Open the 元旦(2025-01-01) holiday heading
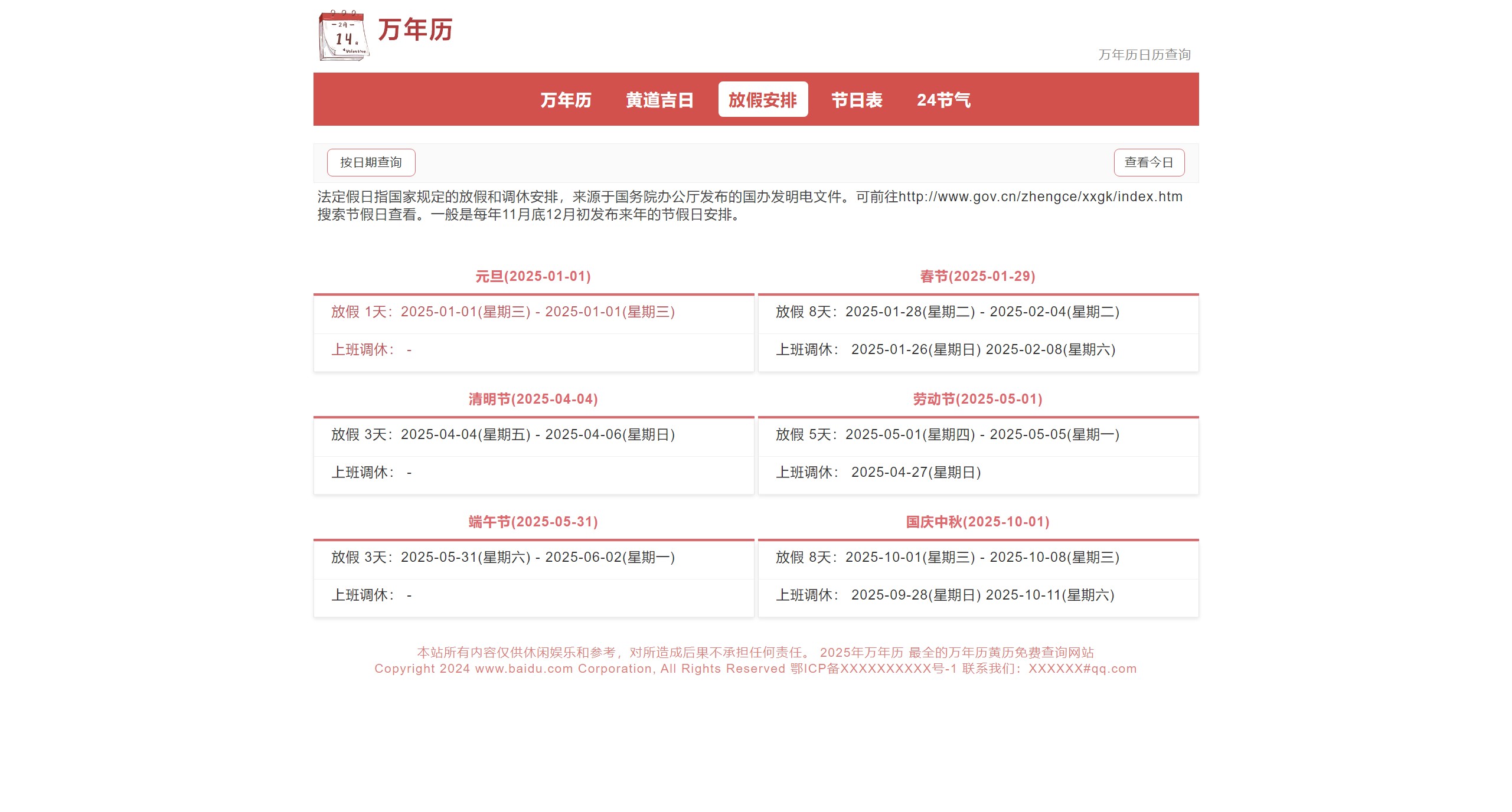This screenshot has width=1512, height=812. click(x=533, y=276)
